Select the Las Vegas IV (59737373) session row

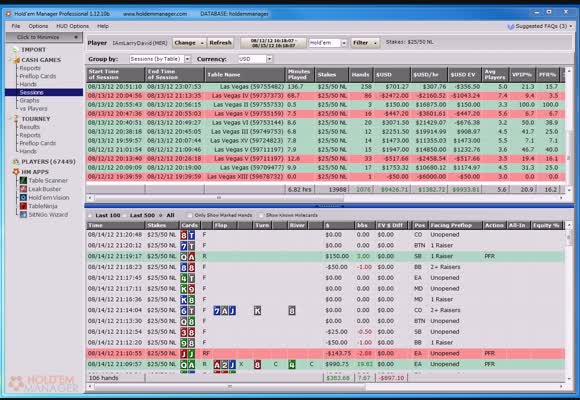pyautogui.click(x=326, y=96)
